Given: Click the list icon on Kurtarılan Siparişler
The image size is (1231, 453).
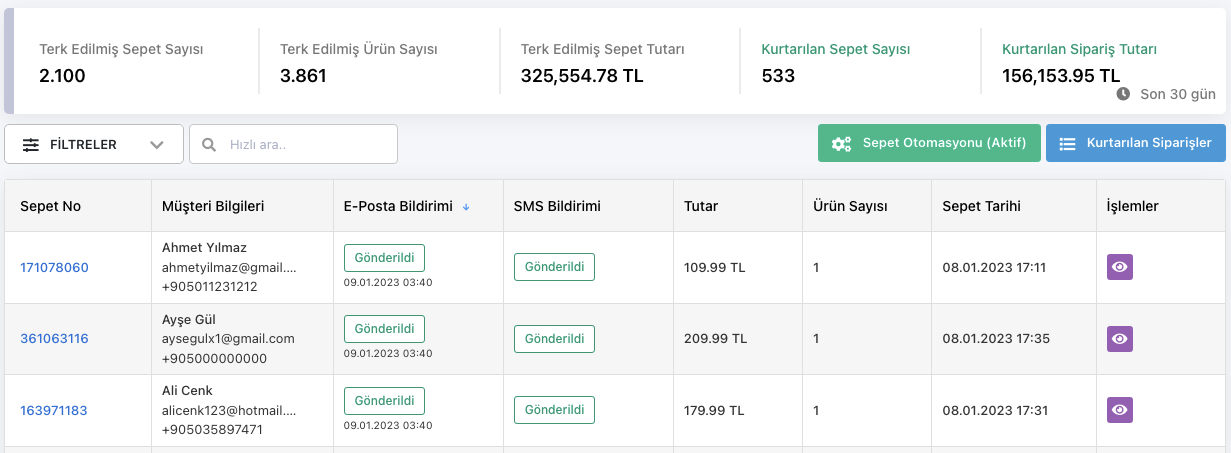Looking at the screenshot, I should [x=1067, y=143].
